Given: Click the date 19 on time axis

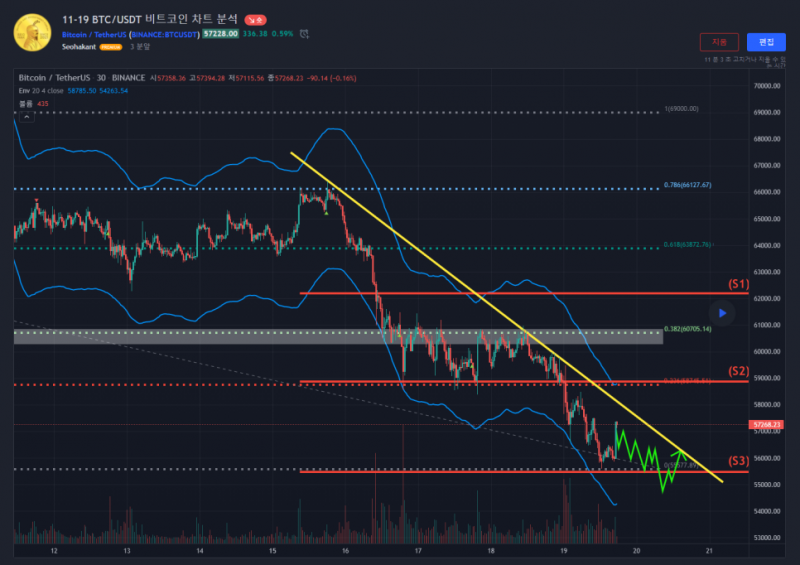Looking at the screenshot, I should (x=564, y=550).
